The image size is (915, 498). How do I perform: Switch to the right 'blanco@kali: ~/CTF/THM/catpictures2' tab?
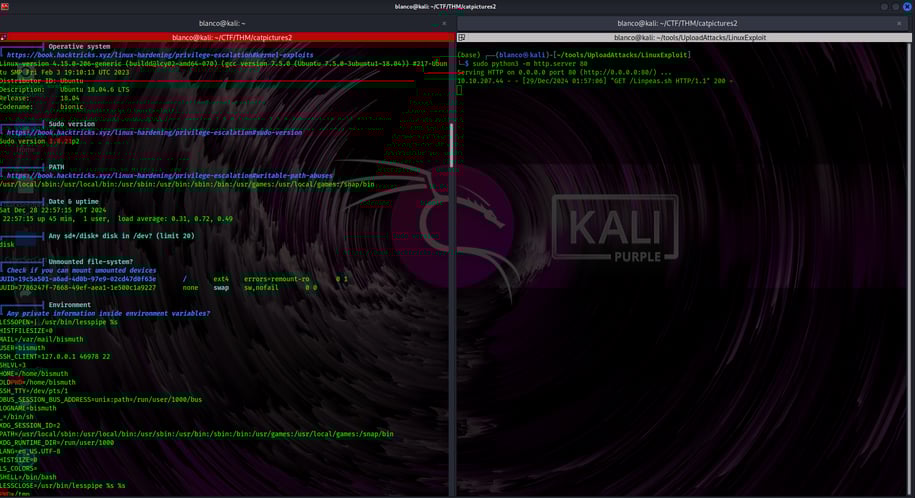(677, 23)
